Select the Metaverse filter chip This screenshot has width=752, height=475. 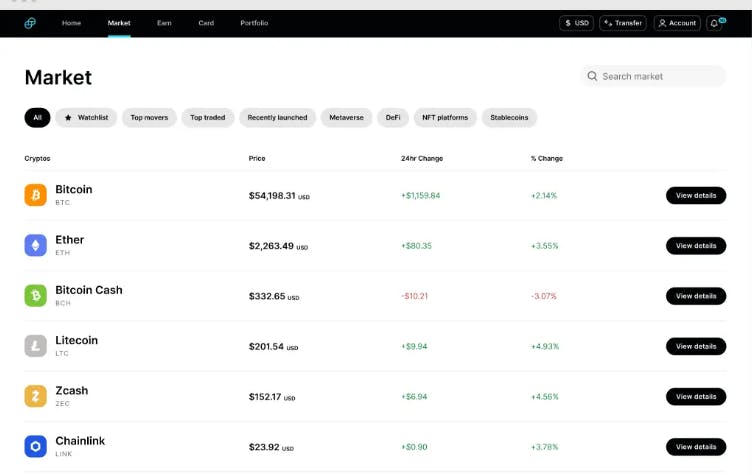coord(346,118)
